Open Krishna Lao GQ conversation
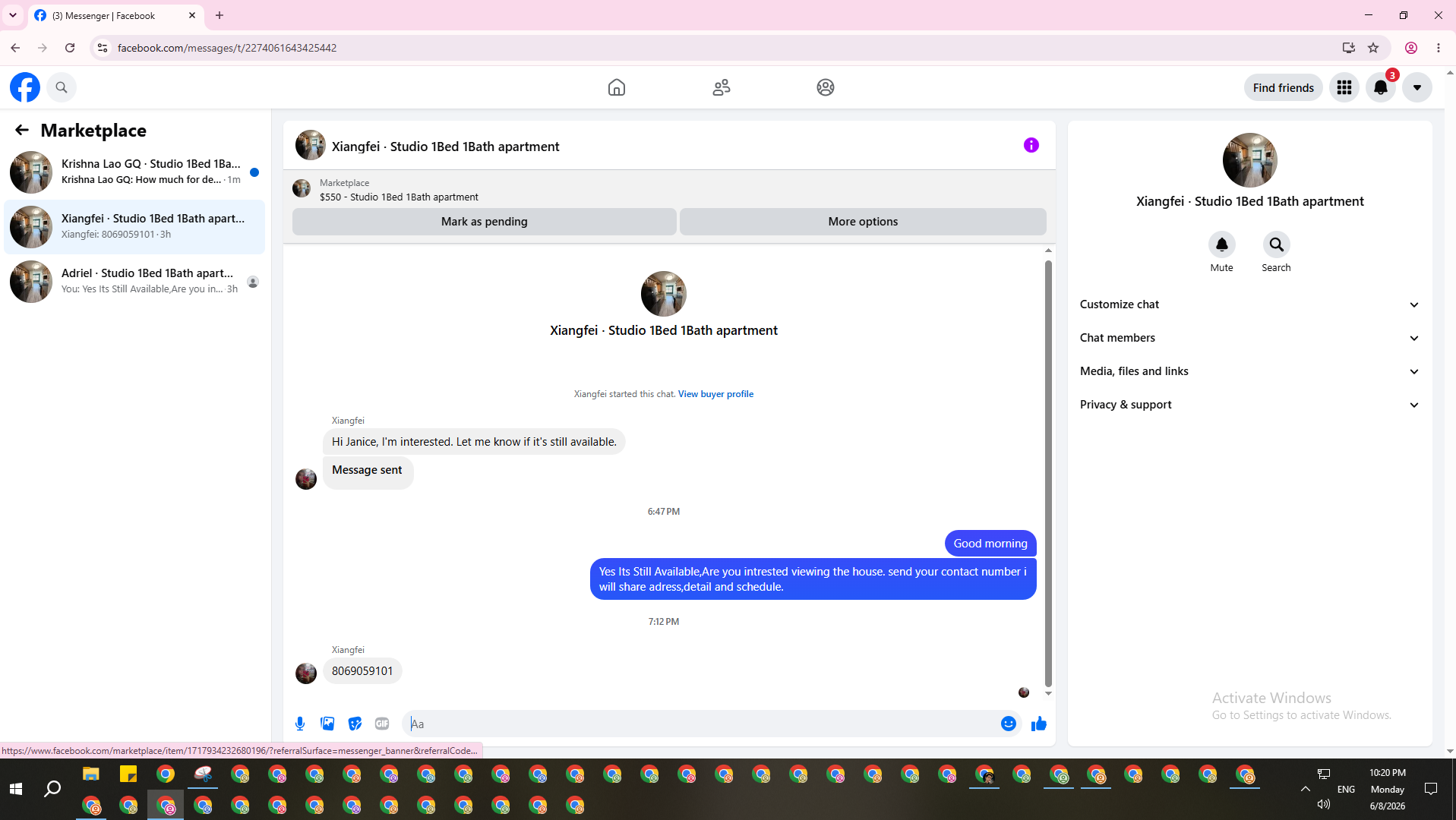The image size is (1456, 820). point(134,172)
